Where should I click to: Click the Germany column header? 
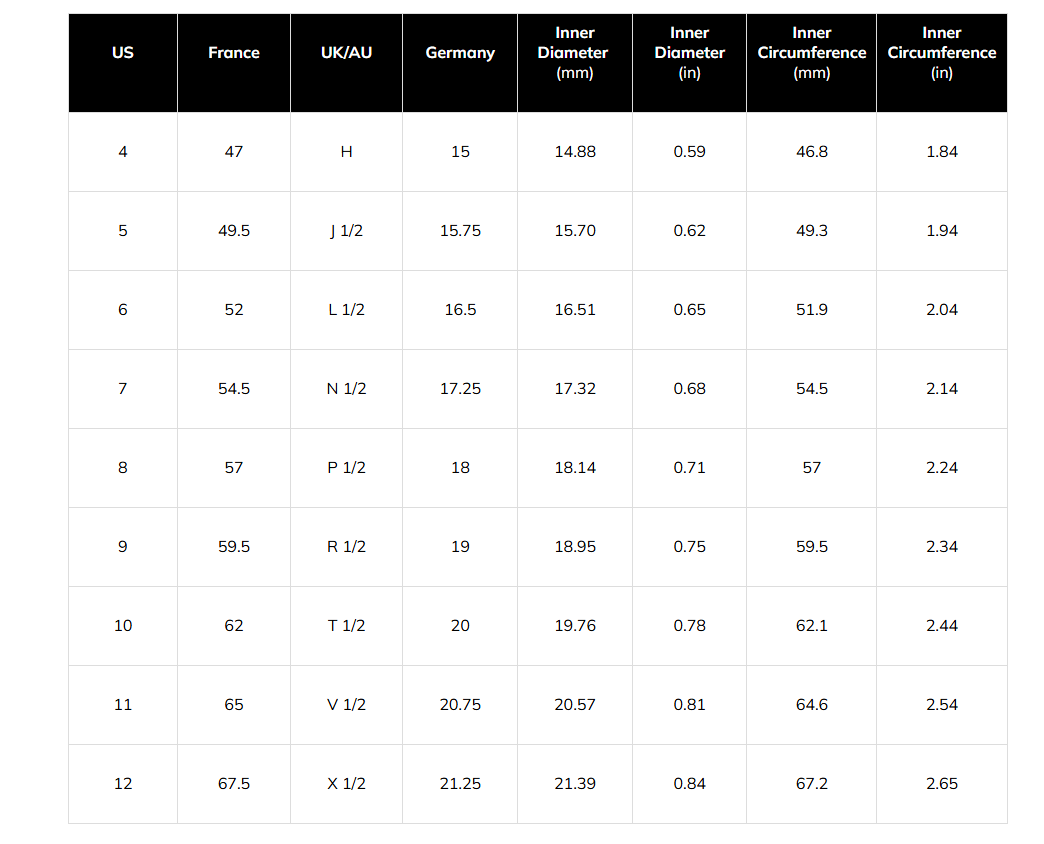[x=460, y=52]
